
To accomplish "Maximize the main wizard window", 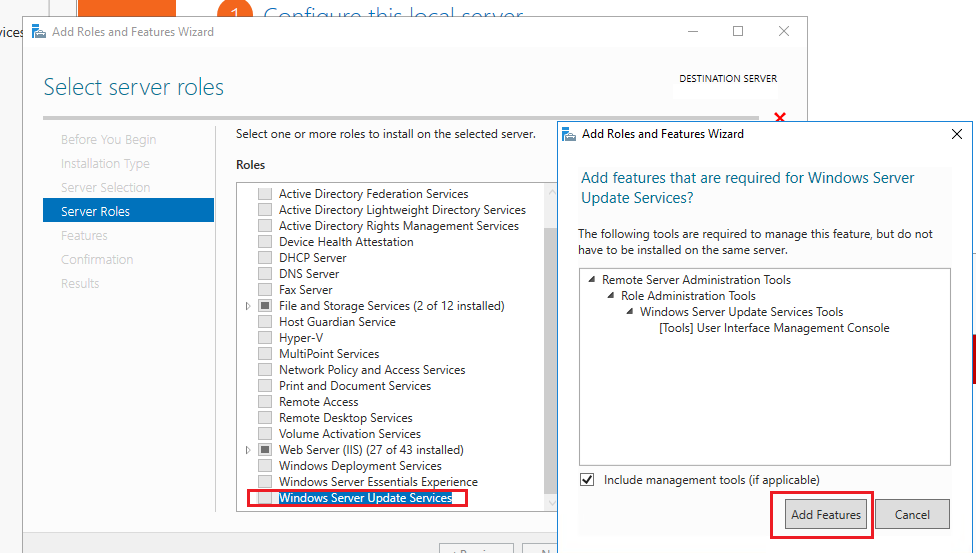I will tap(738, 31).
